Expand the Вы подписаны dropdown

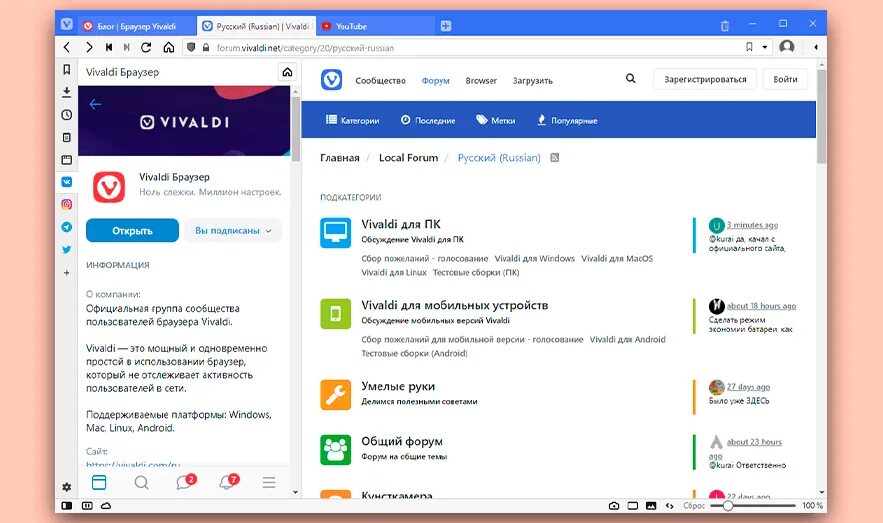pyautogui.click(x=233, y=231)
